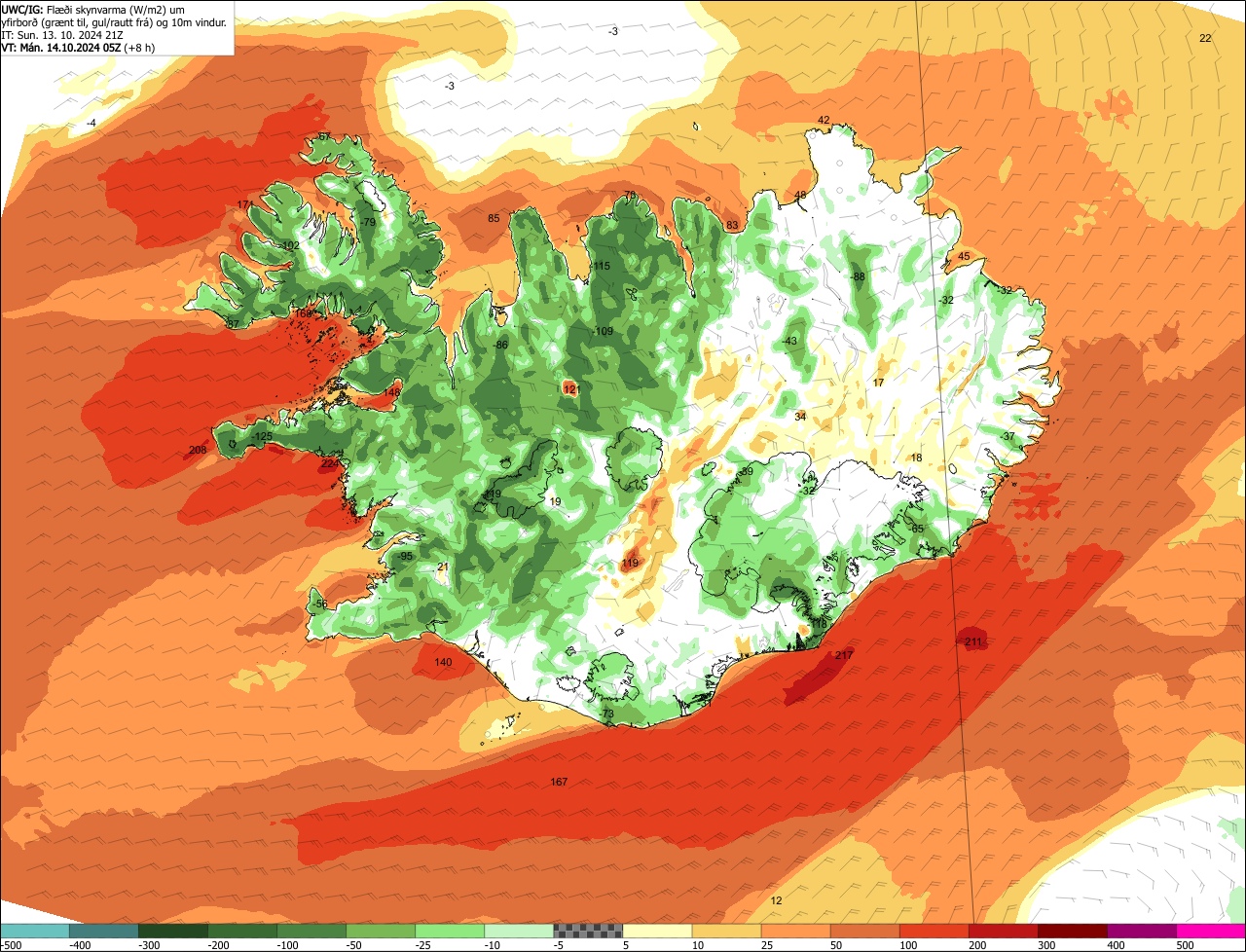1246x952 pixels.
Task: Click the map value '217' off the southeast coast
Action: point(844,655)
